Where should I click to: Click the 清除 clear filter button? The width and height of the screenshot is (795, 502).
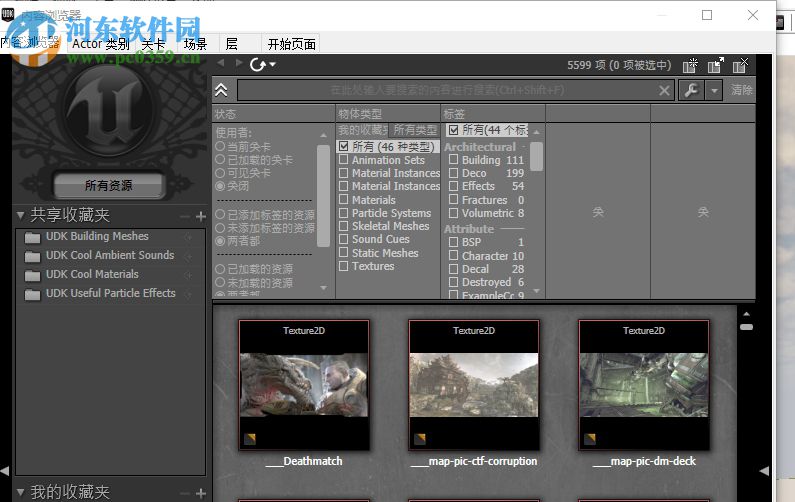741,90
